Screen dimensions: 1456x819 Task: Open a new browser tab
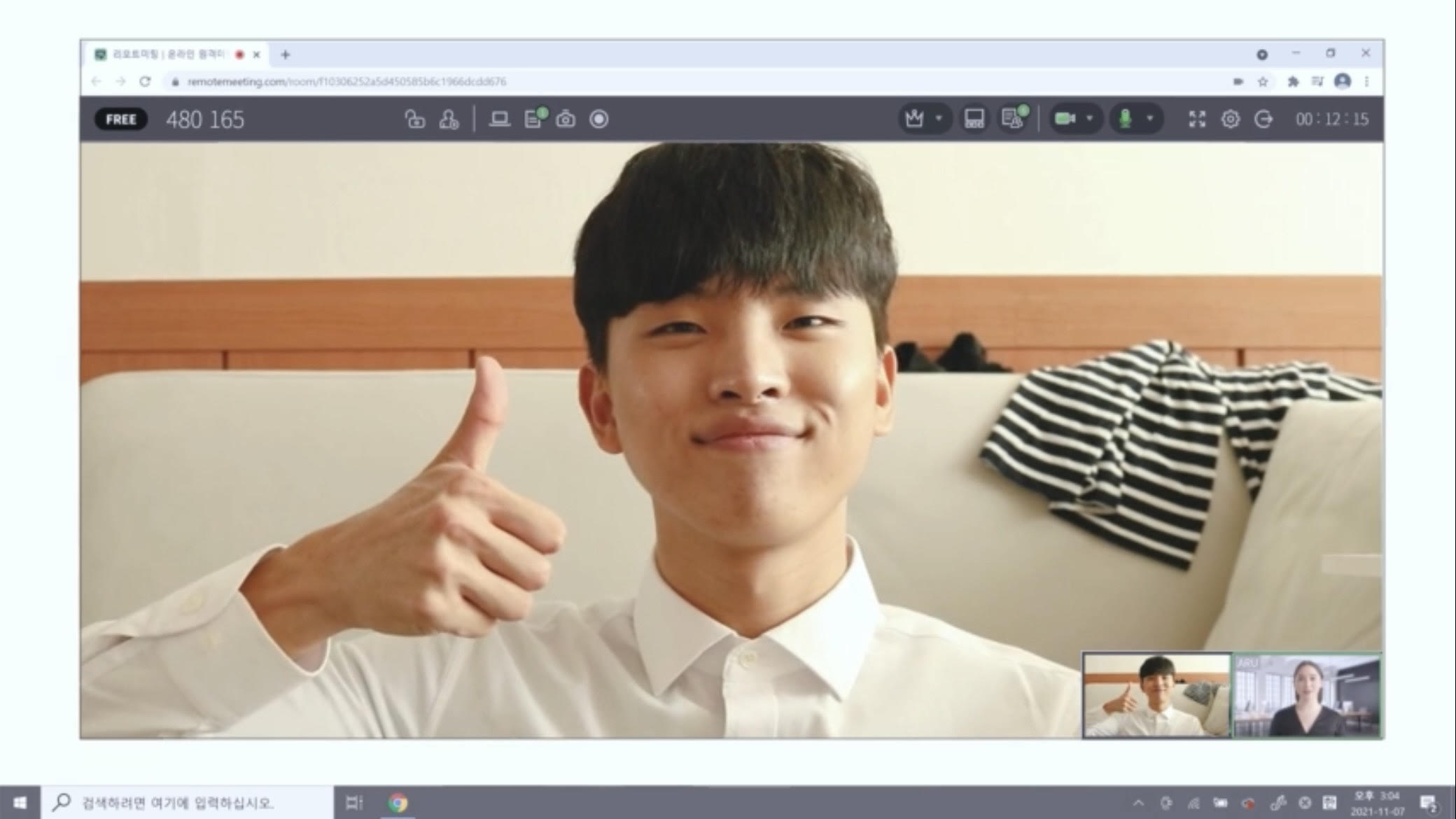(286, 55)
